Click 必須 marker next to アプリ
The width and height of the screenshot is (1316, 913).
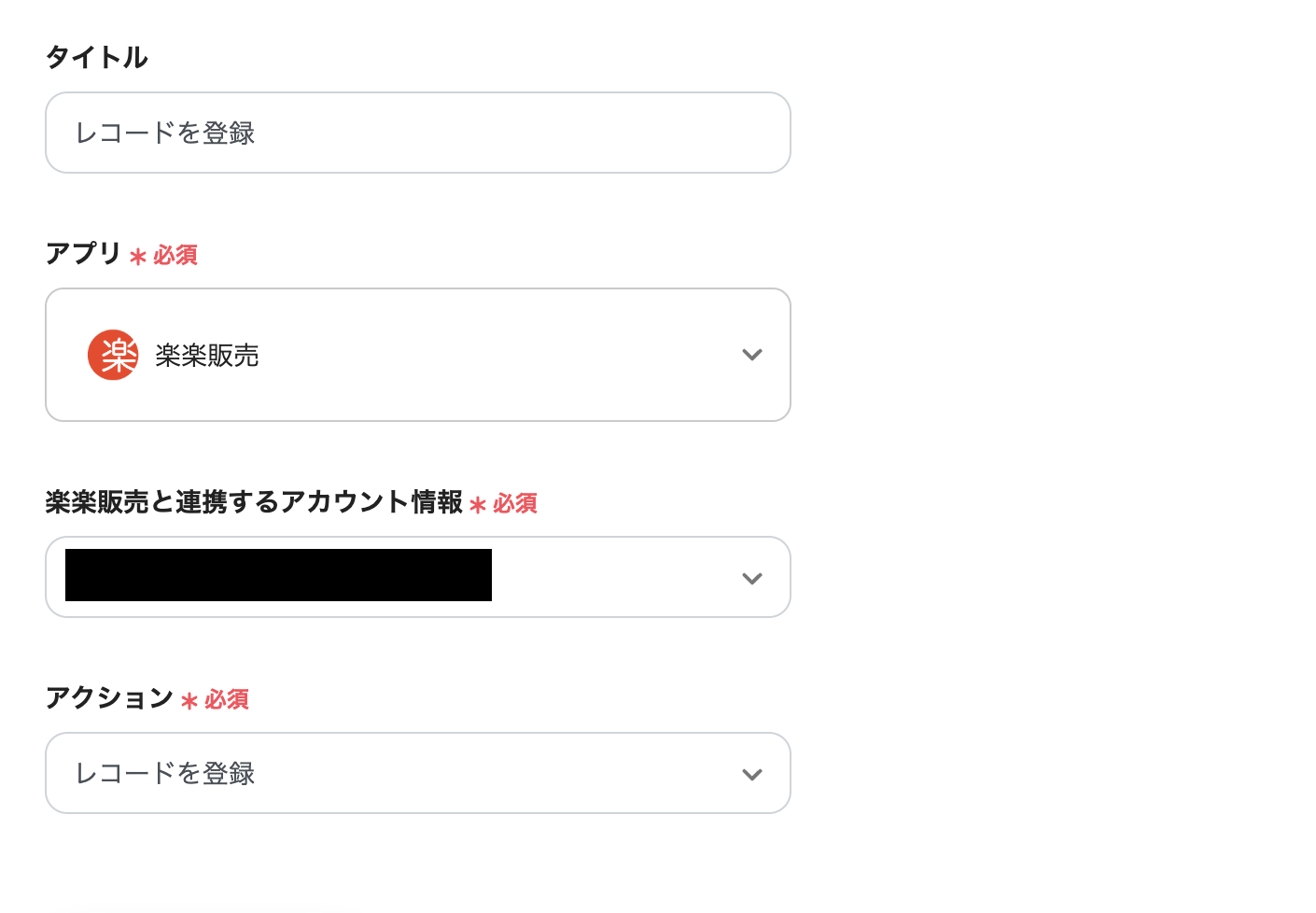click(x=175, y=255)
